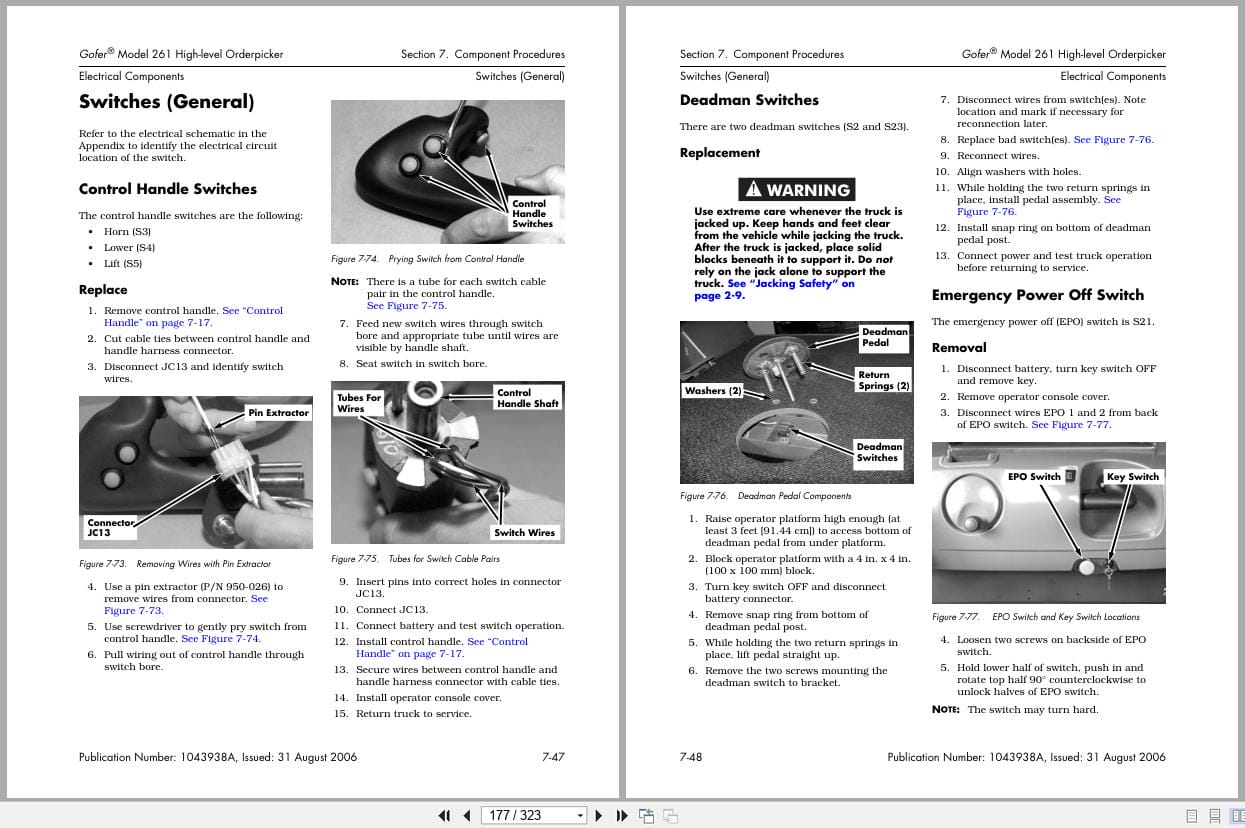The width and height of the screenshot is (1245, 828).
Task: Click the "Lower (S4)" bullet item
Action: (x=130, y=247)
